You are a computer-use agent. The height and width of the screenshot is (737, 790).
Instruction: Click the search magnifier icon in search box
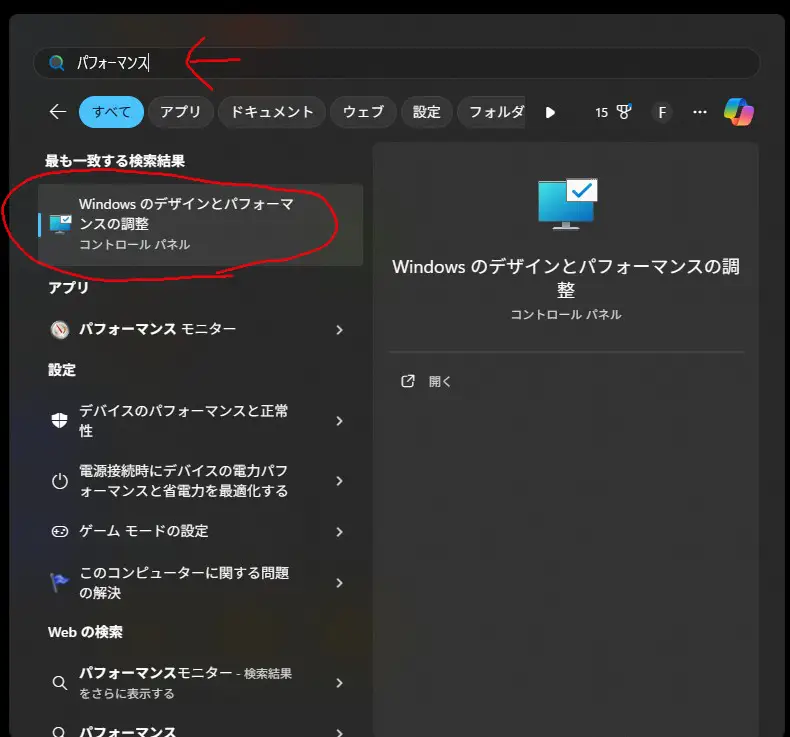pyautogui.click(x=56, y=63)
